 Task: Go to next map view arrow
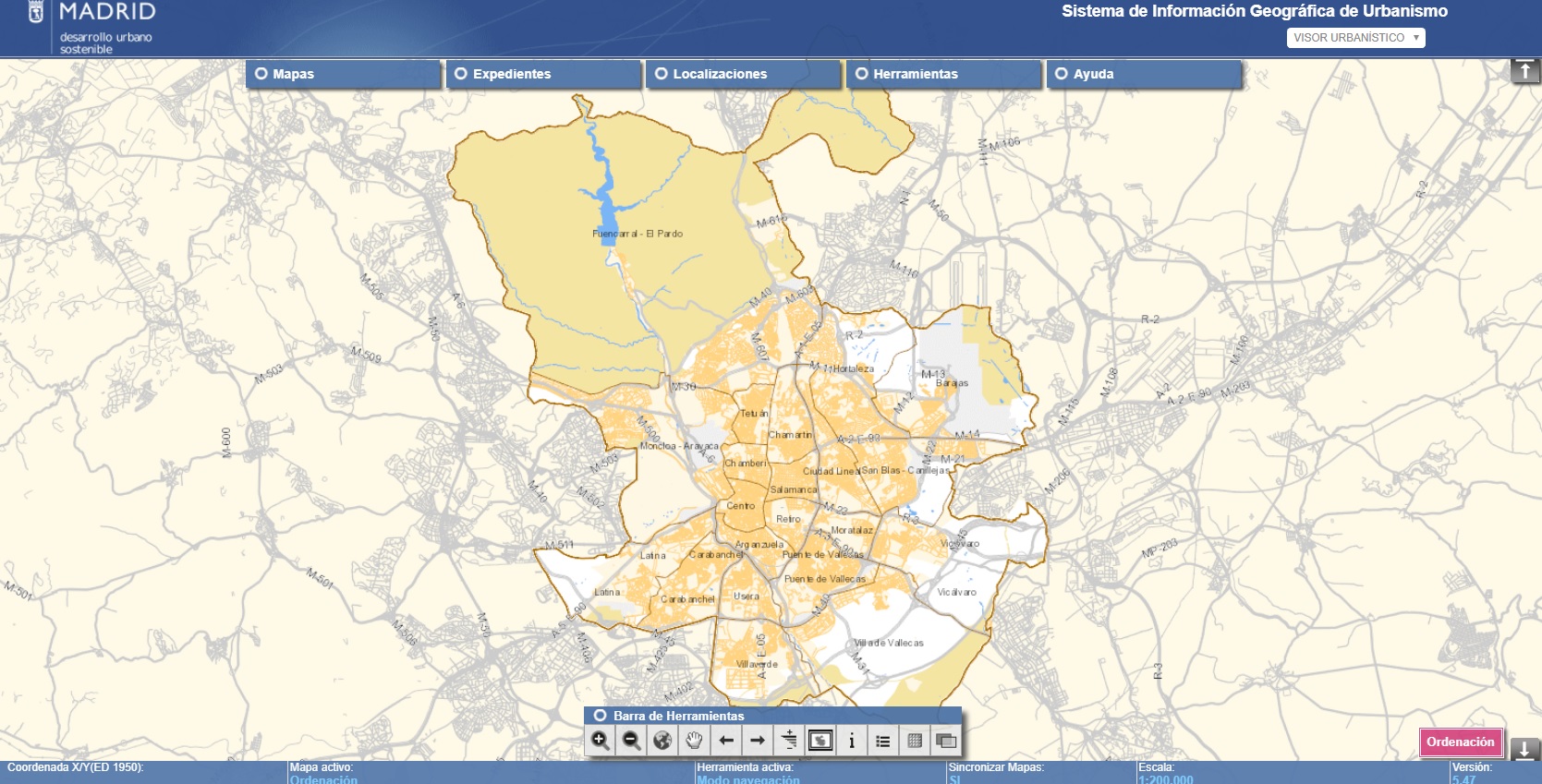[x=758, y=741]
